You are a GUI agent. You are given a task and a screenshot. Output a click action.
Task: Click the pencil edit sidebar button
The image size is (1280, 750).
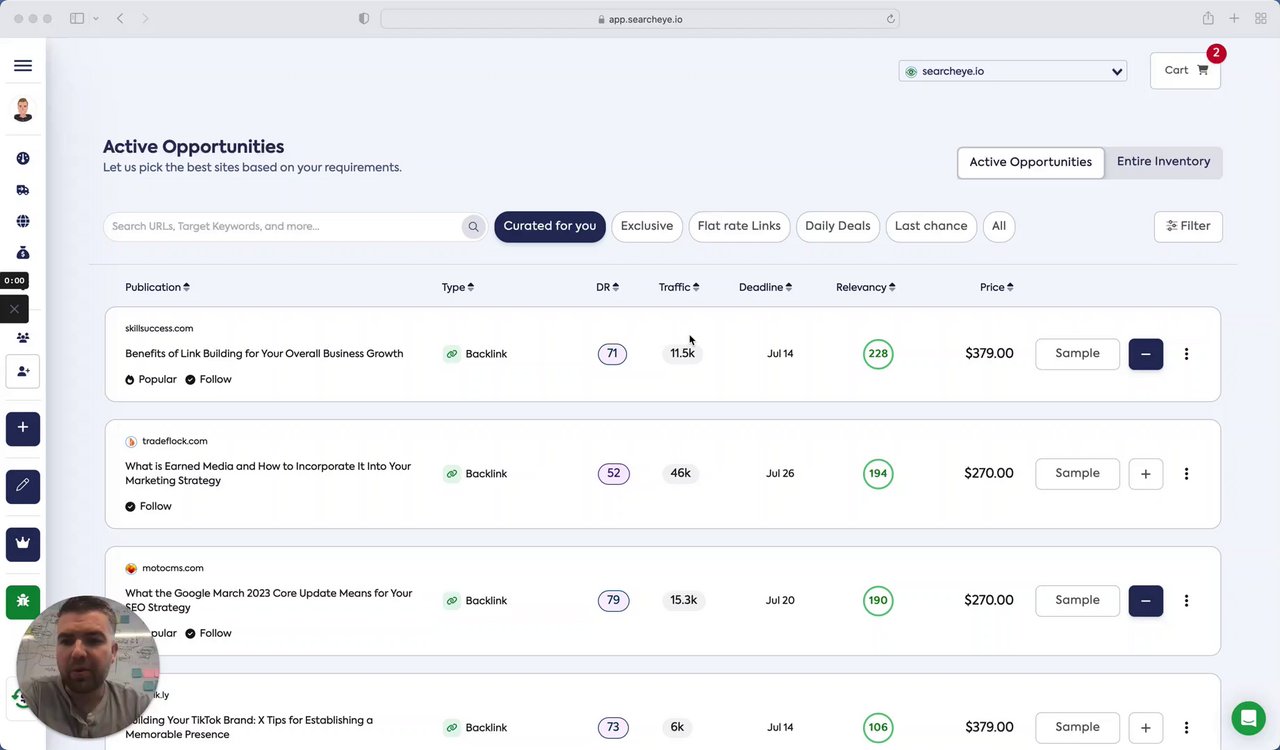23,486
